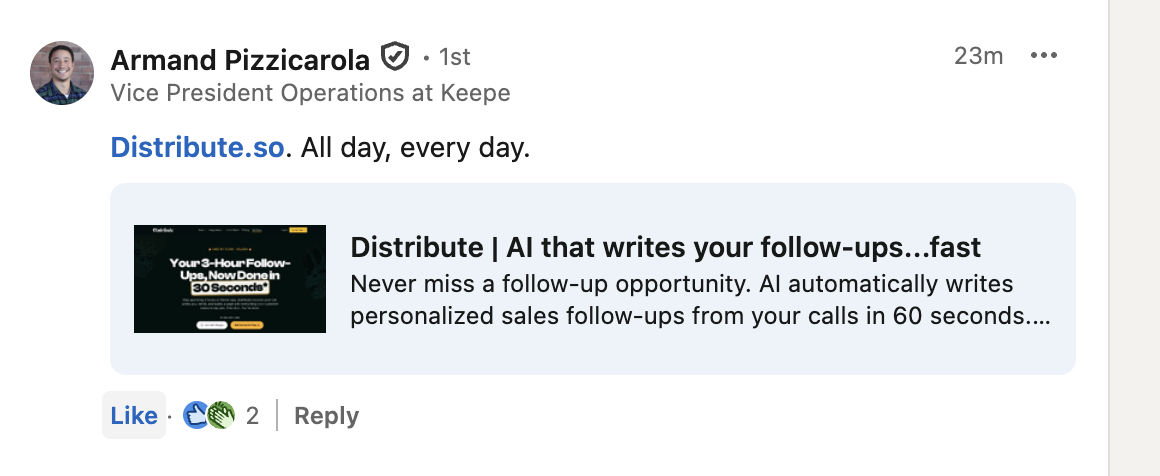View the reactions count of 2

tap(253, 416)
